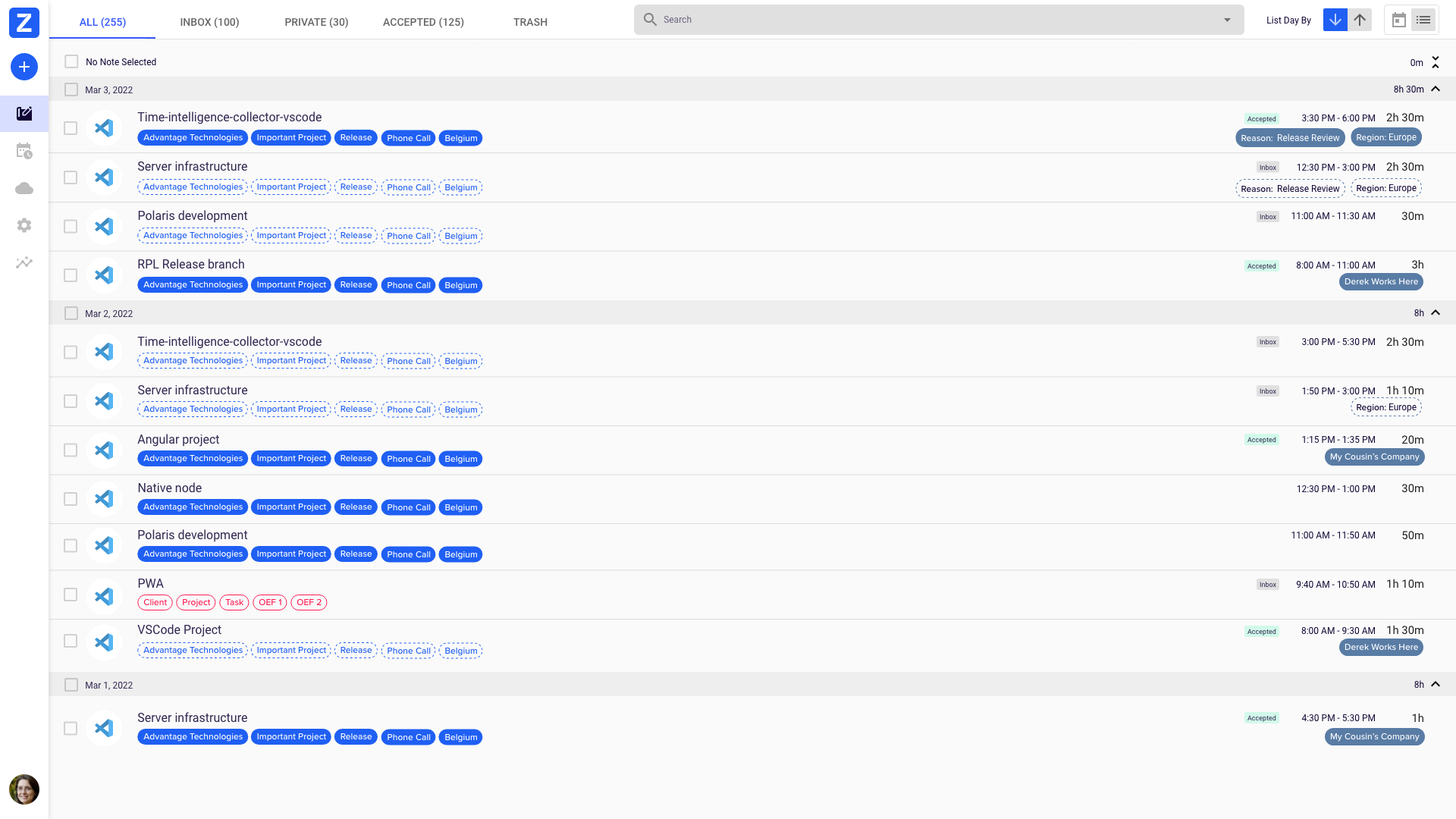
Task: Click the List Day By label
Action: coord(1288,20)
